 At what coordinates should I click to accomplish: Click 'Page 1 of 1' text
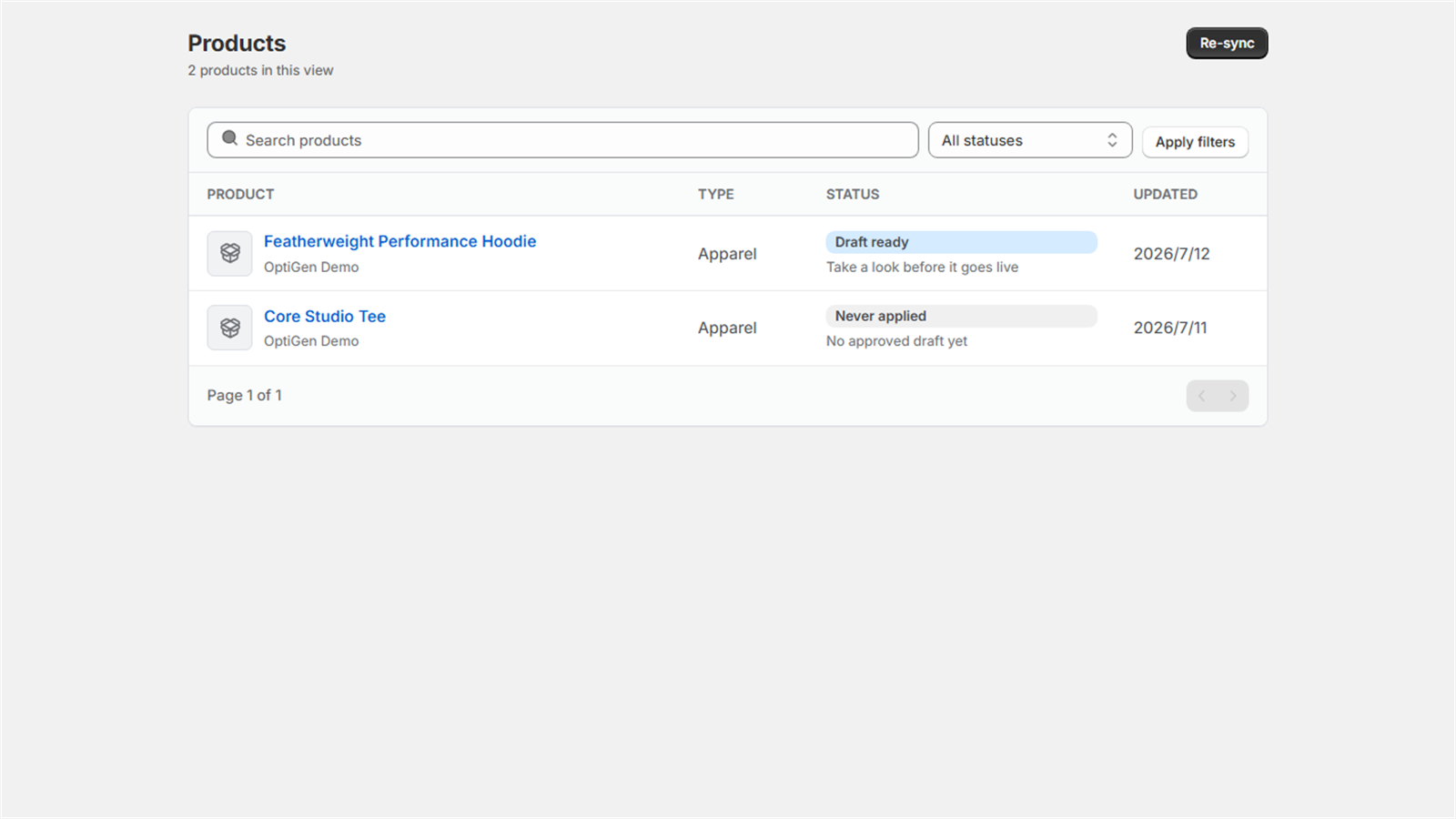click(x=244, y=395)
